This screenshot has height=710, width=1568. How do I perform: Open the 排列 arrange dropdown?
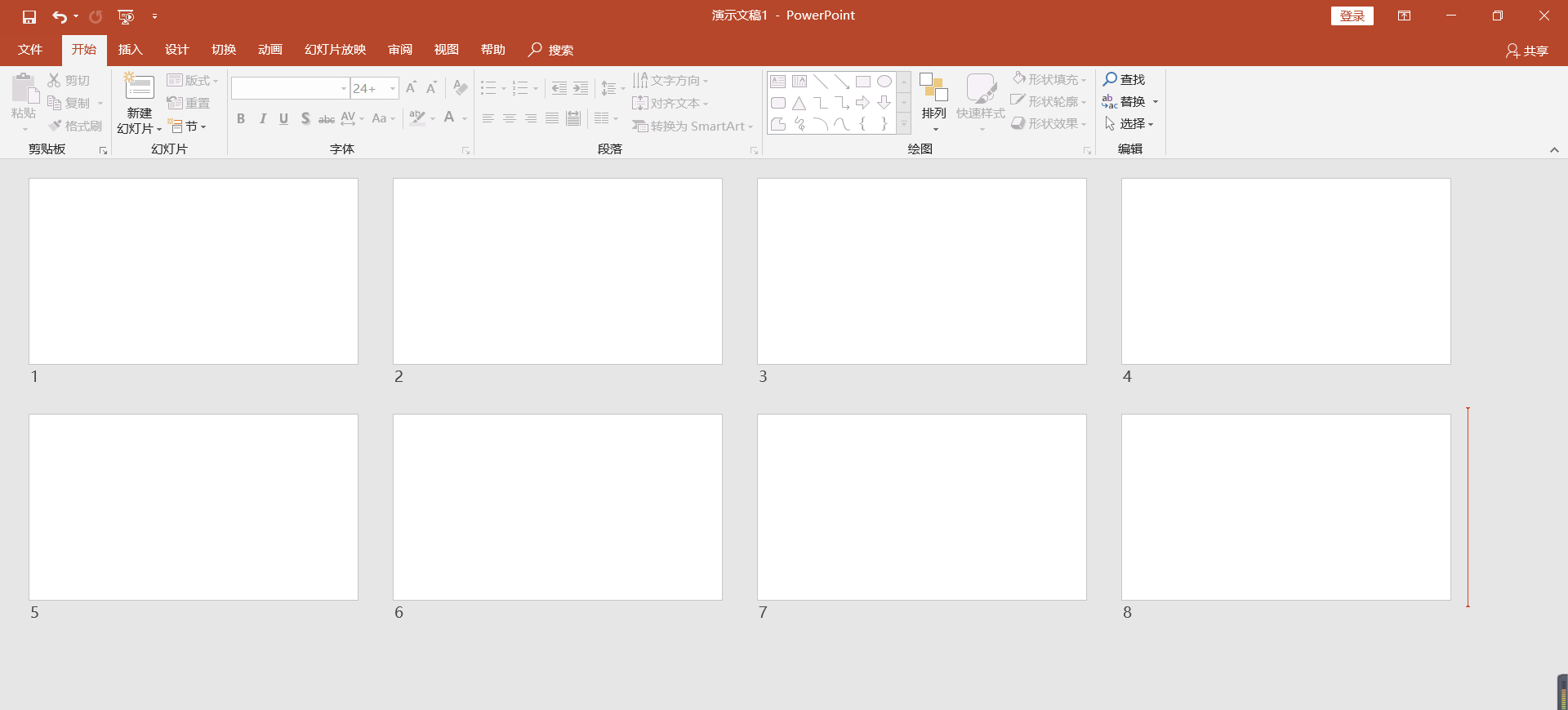pyautogui.click(x=933, y=102)
